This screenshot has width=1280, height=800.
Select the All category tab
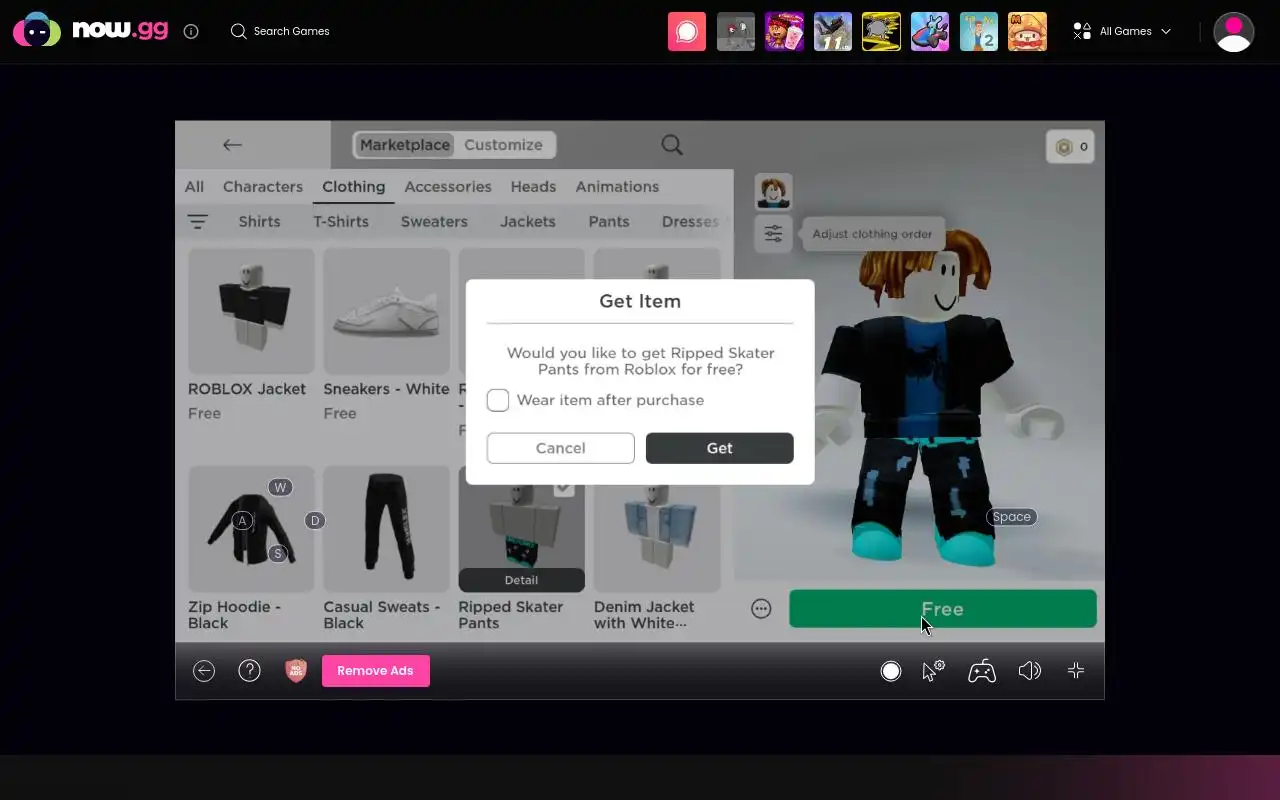coord(194,187)
